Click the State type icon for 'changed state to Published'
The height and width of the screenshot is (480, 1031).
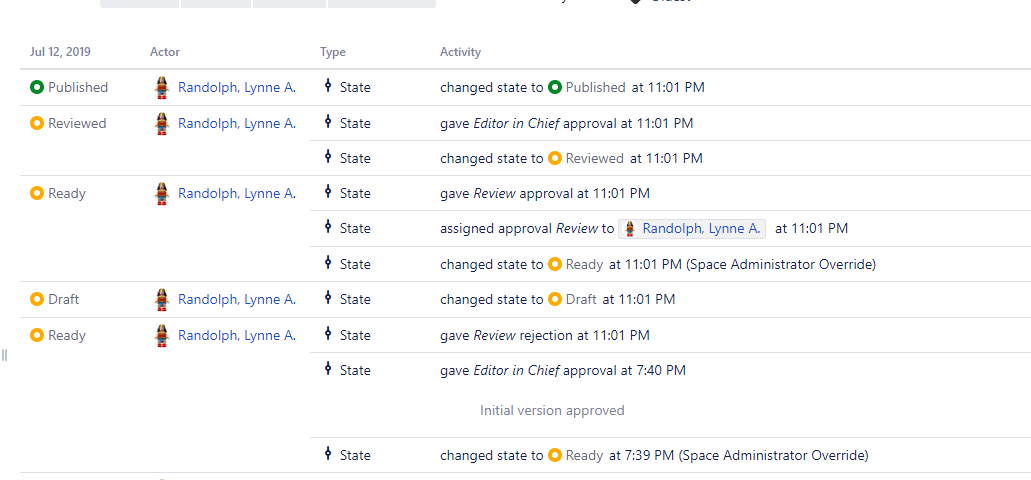[328, 85]
